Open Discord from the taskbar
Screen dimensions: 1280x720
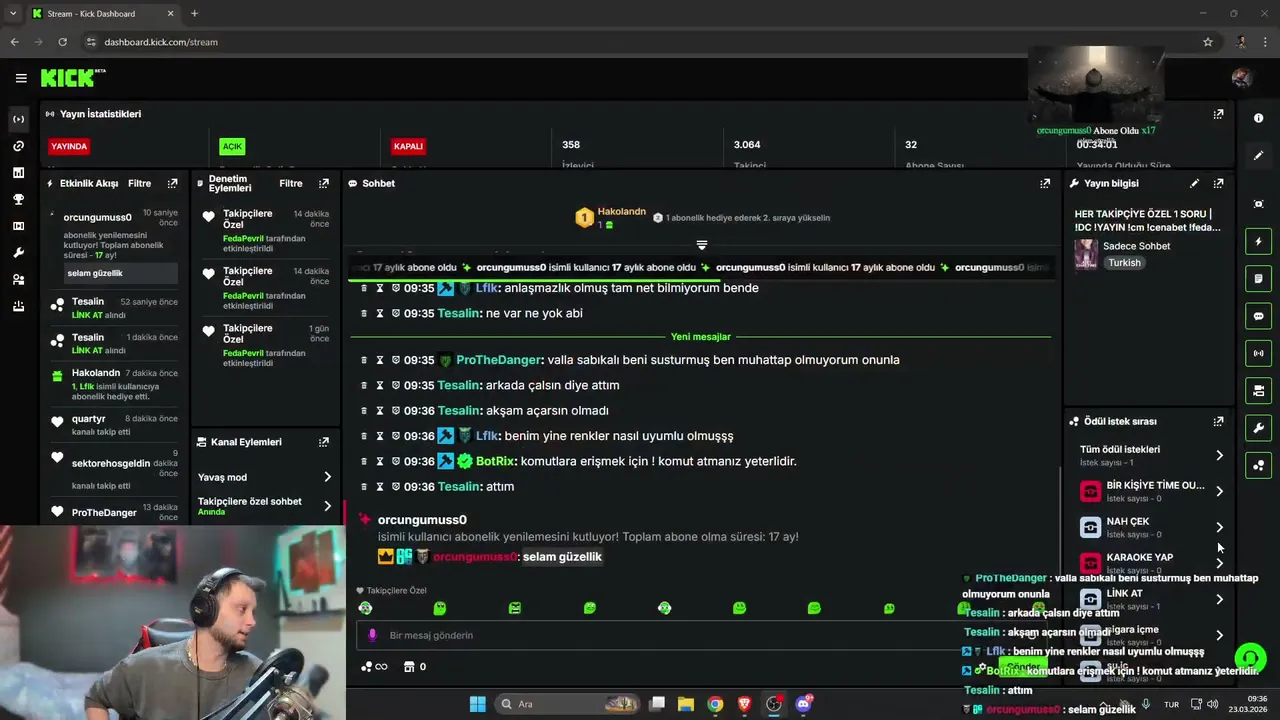click(803, 704)
